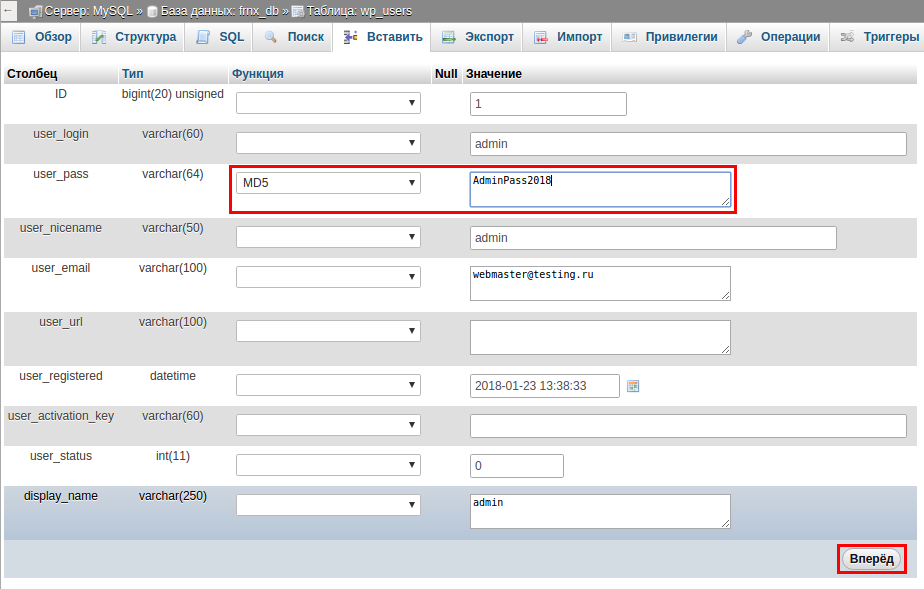The image size is (924, 589).
Task: Click the Search (Поиск) magnifier icon
Action: coord(270,37)
